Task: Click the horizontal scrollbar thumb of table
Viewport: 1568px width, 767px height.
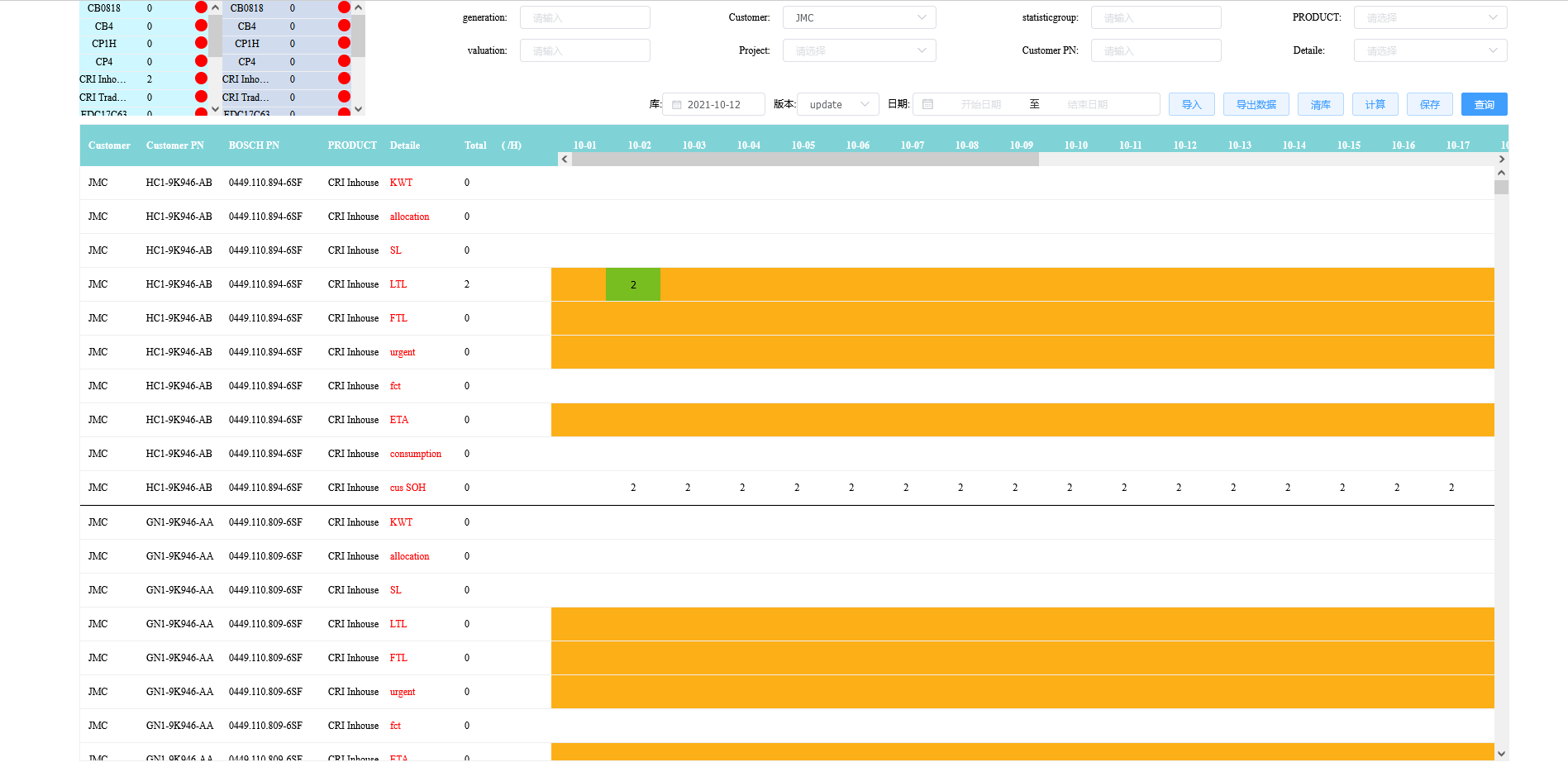Action: tap(805, 159)
